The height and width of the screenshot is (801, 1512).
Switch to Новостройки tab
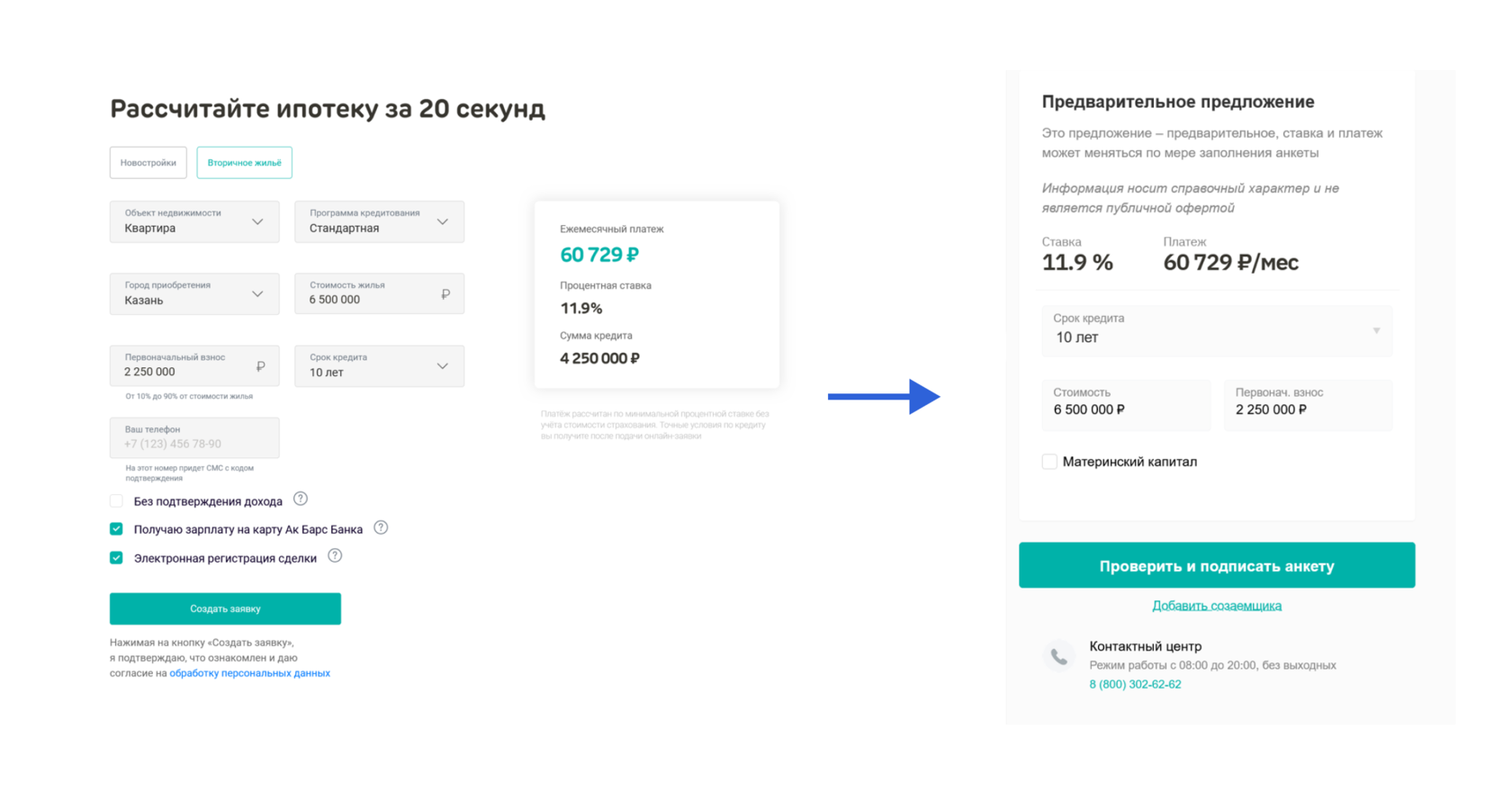(x=148, y=163)
